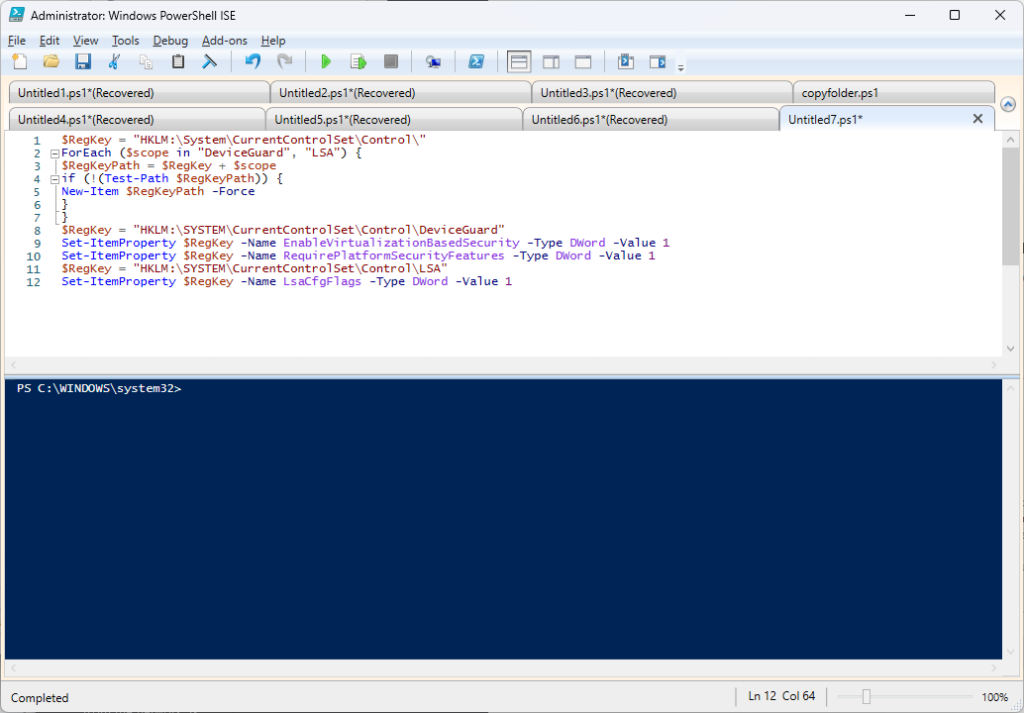Collapse the script pane with the round chevron
Screen dimensions: 1024x713
click(x=1008, y=105)
